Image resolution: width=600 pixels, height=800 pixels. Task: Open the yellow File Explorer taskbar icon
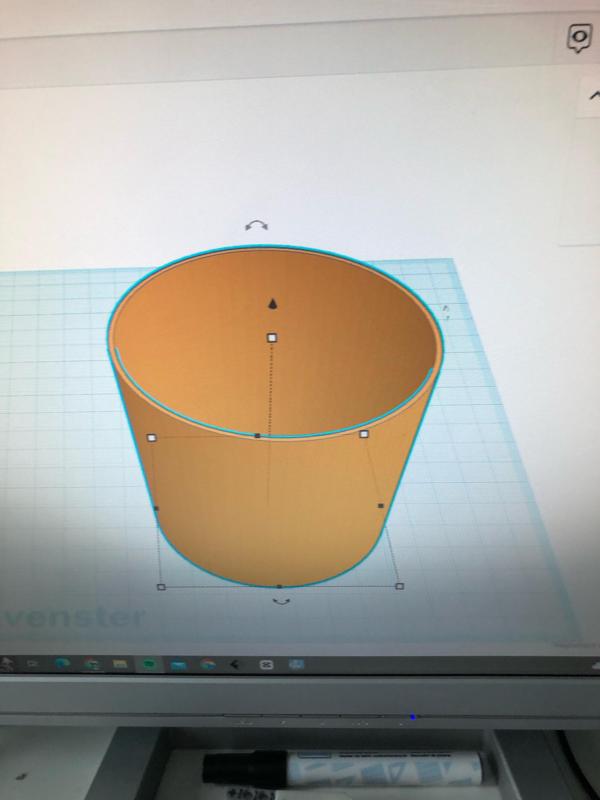120,664
